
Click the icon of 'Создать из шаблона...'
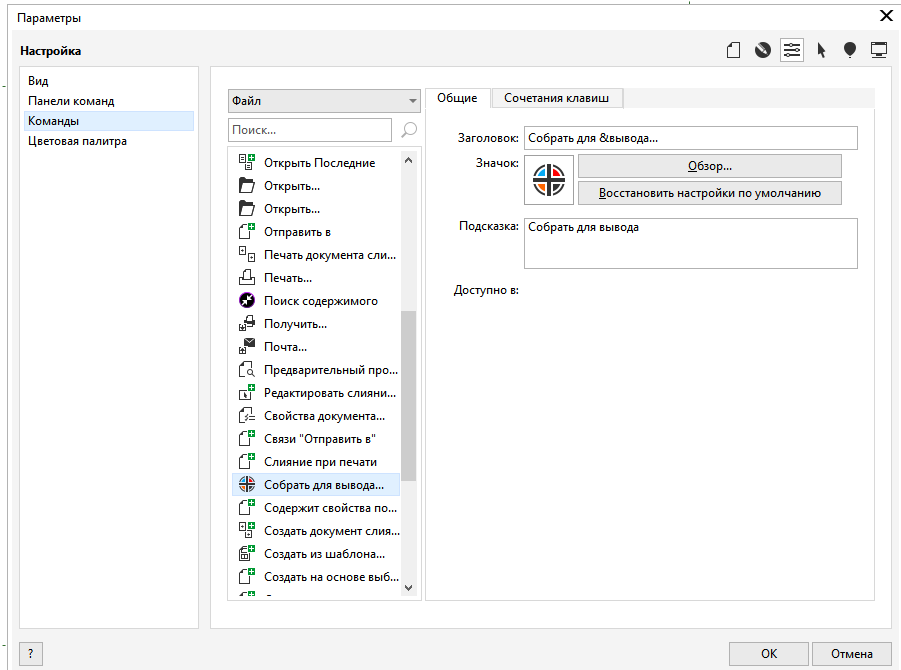[247, 553]
